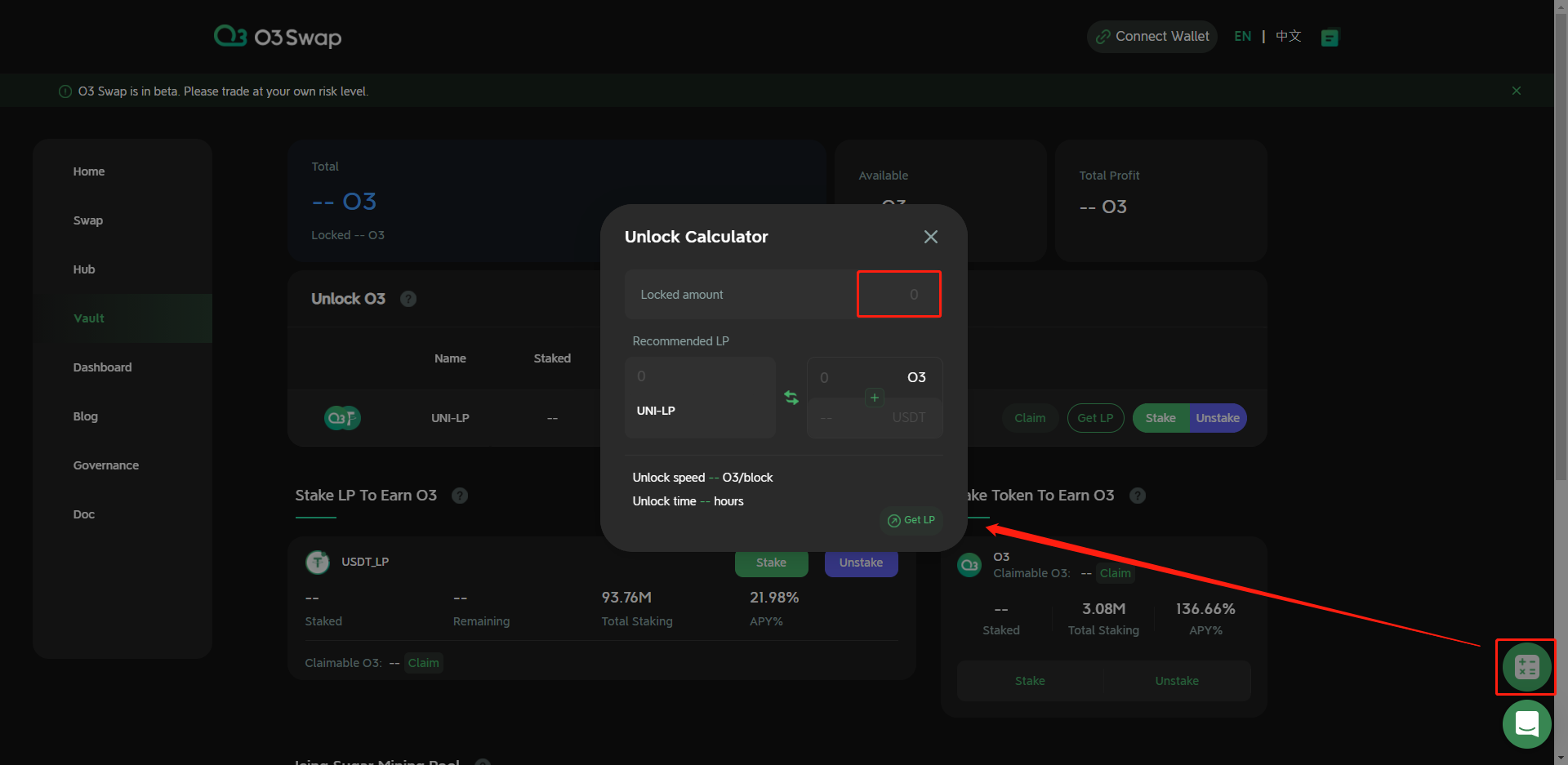Click the O3 amount field in calculator
The width and height of the screenshot is (1568, 765).
click(875, 377)
